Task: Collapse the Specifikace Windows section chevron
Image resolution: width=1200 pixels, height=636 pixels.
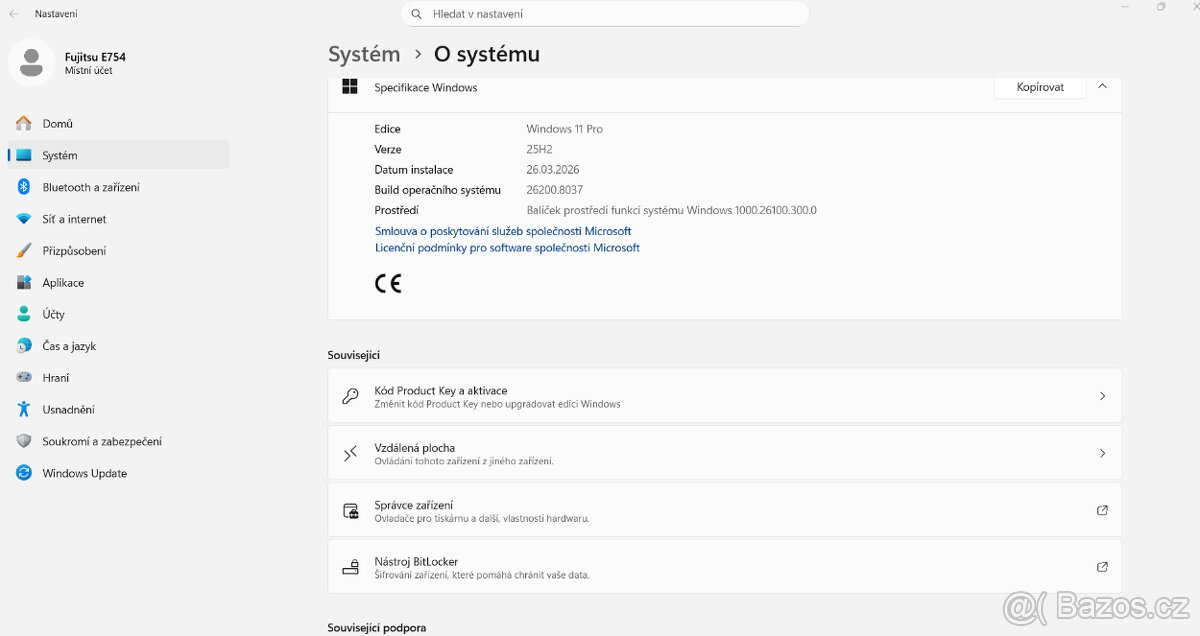Action: coord(1102,87)
